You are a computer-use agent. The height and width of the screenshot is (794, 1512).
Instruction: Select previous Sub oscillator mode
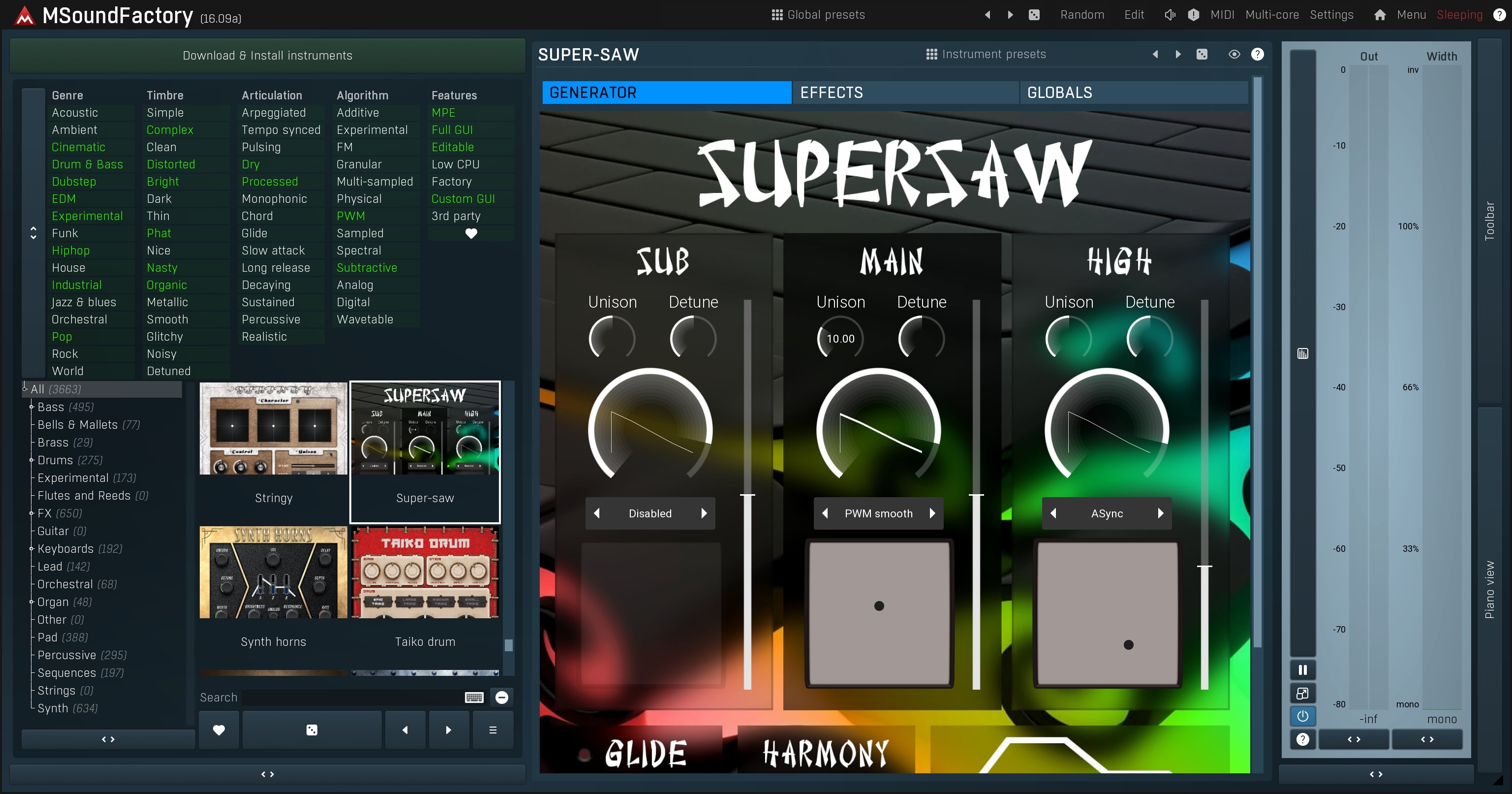pos(597,513)
